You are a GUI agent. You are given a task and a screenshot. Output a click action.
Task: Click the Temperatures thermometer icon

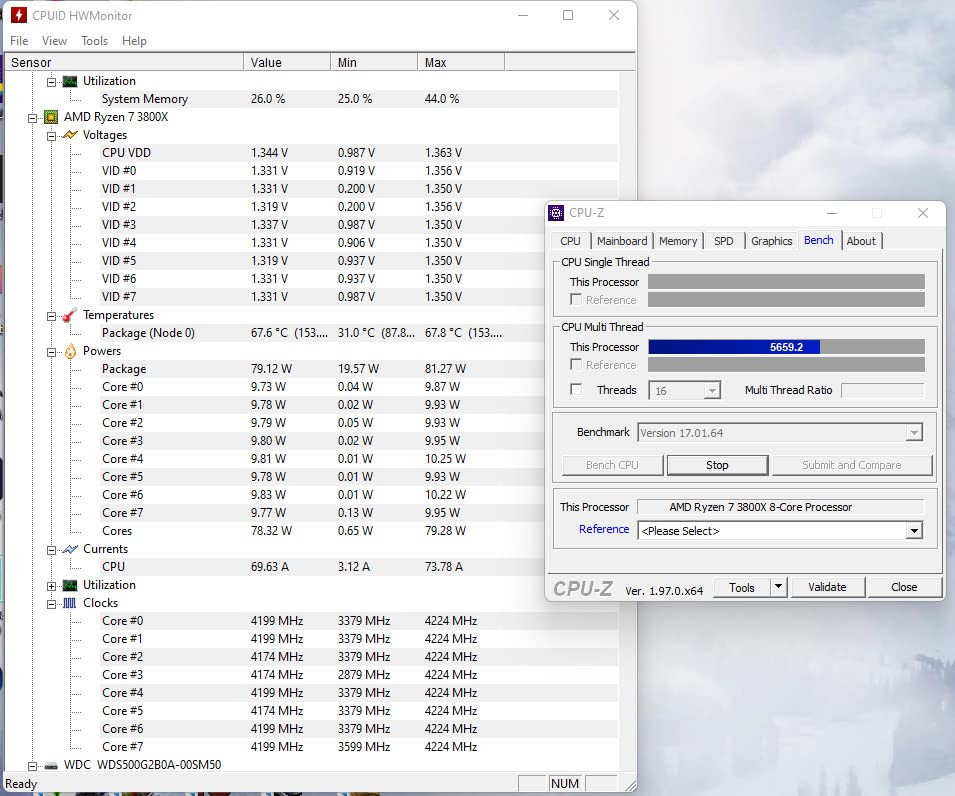(70, 315)
